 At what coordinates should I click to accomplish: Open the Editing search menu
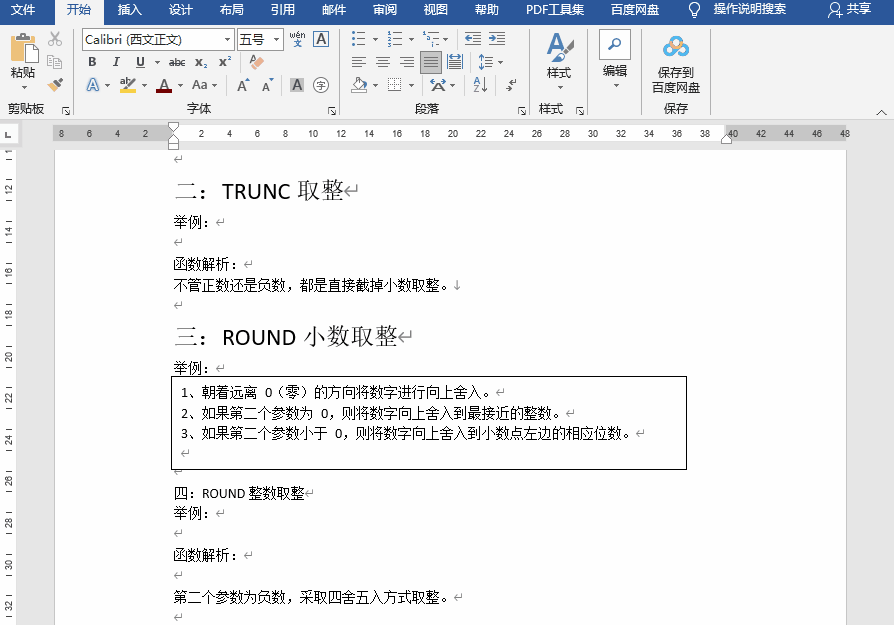pyautogui.click(x=615, y=59)
